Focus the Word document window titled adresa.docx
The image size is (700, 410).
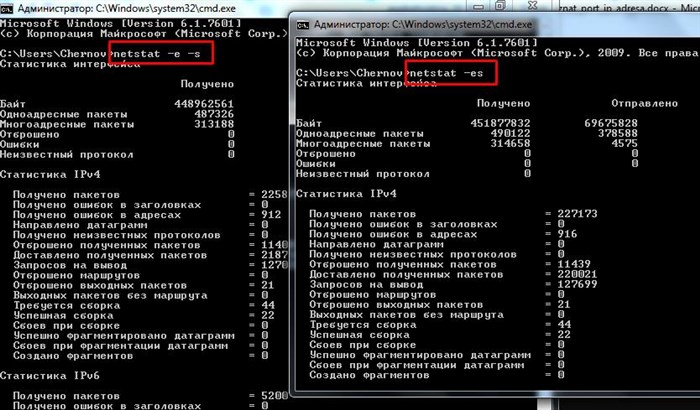[x=629, y=7]
